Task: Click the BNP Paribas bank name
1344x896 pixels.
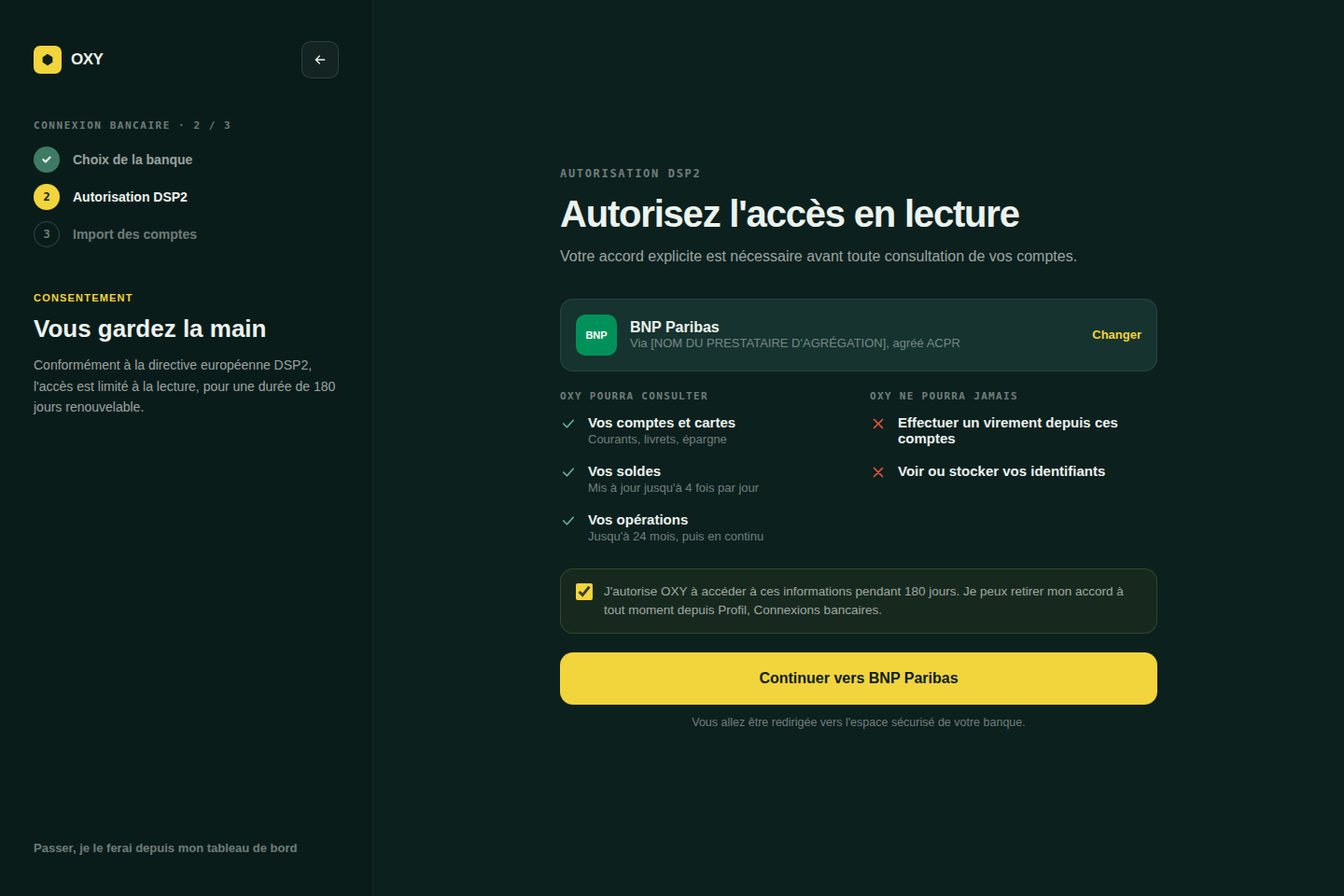Action: click(675, 327)
